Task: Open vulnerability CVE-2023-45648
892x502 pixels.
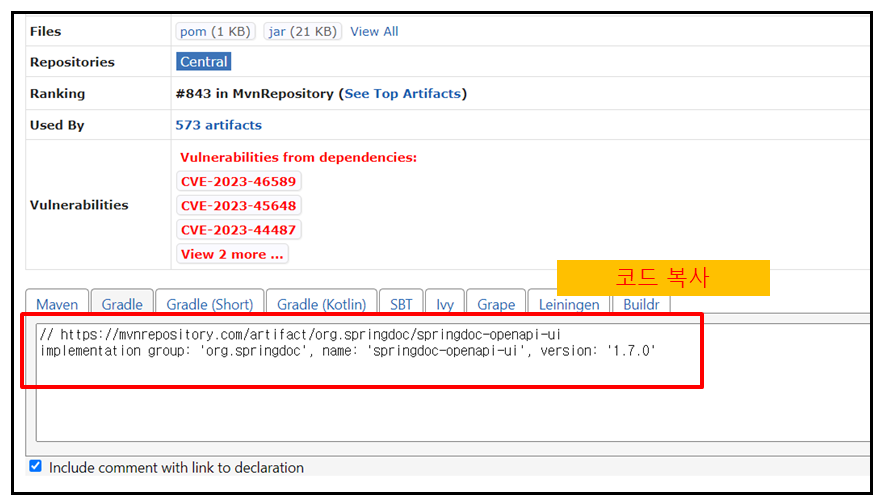Action: tap(238, 205)
